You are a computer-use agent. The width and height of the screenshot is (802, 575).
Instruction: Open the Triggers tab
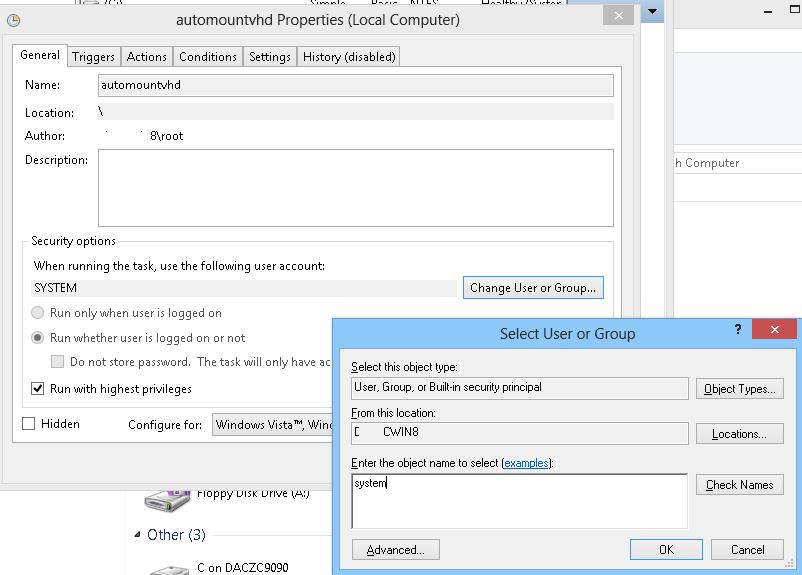(94, 57)
